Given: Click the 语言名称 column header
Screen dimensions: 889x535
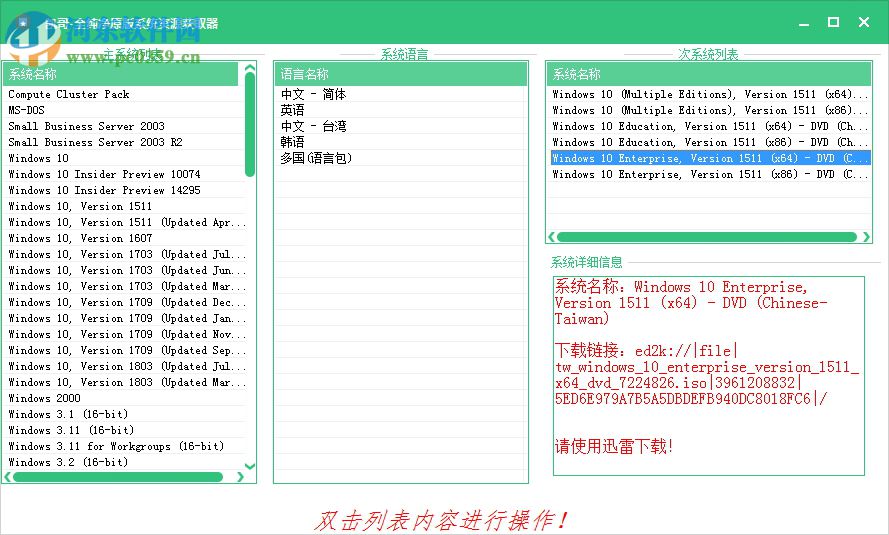Looking at the screenshot, I should coord(401,74).
